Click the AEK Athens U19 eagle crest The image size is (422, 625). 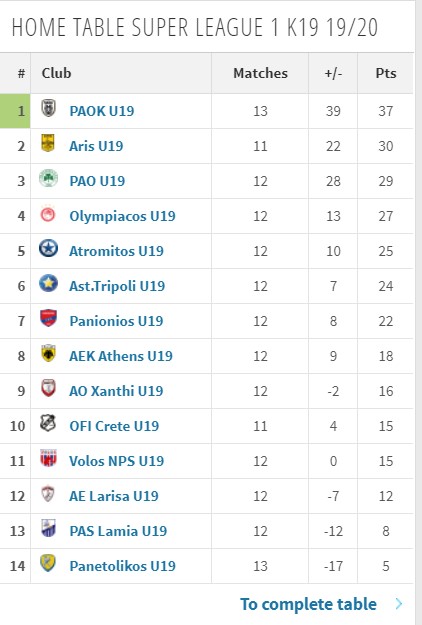(x=48, y=354)
